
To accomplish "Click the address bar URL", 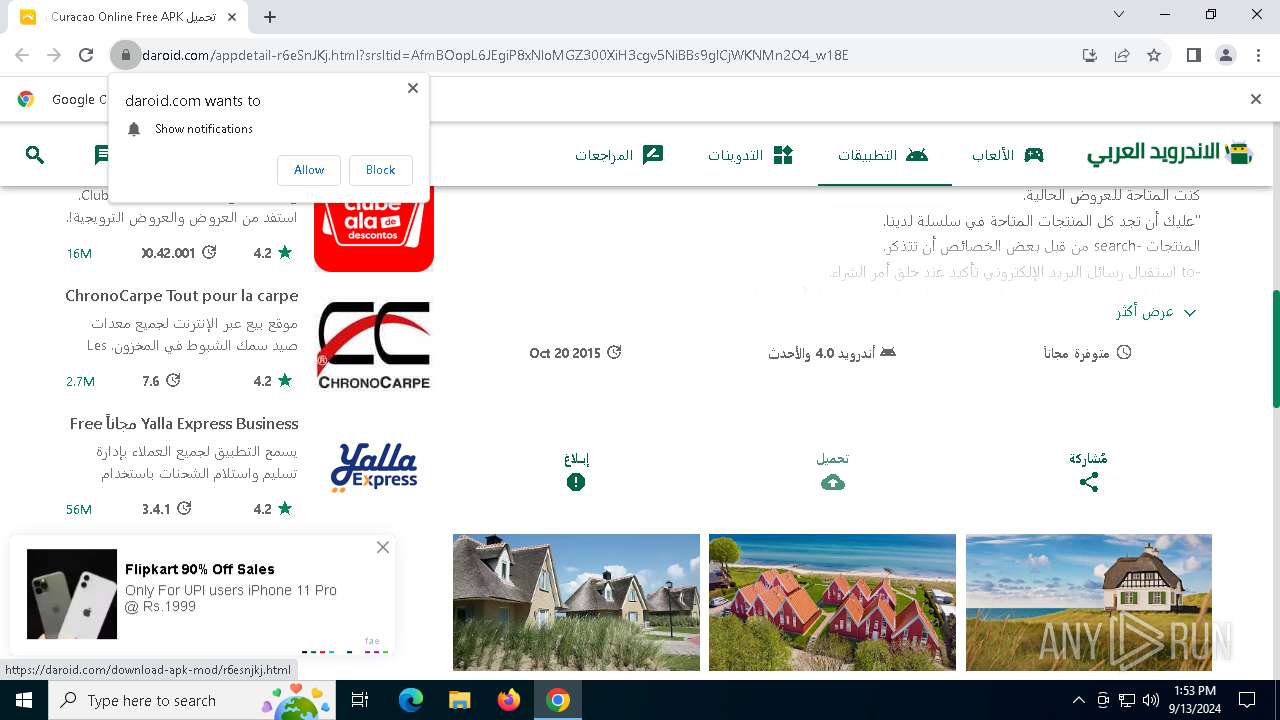I will [x=495, y=55].
